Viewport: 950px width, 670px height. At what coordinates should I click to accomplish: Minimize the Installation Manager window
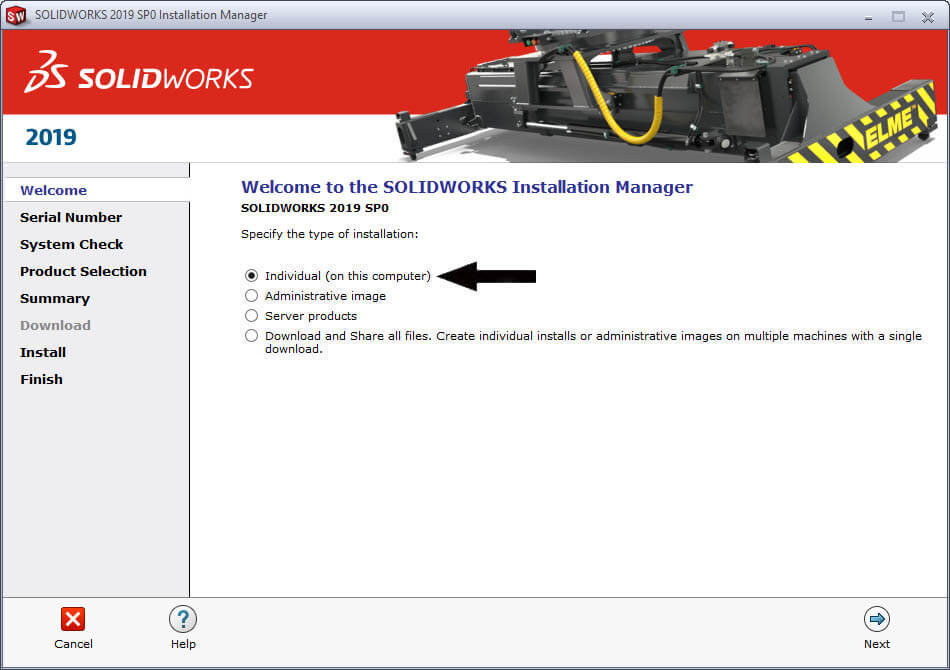pos(866,16)
